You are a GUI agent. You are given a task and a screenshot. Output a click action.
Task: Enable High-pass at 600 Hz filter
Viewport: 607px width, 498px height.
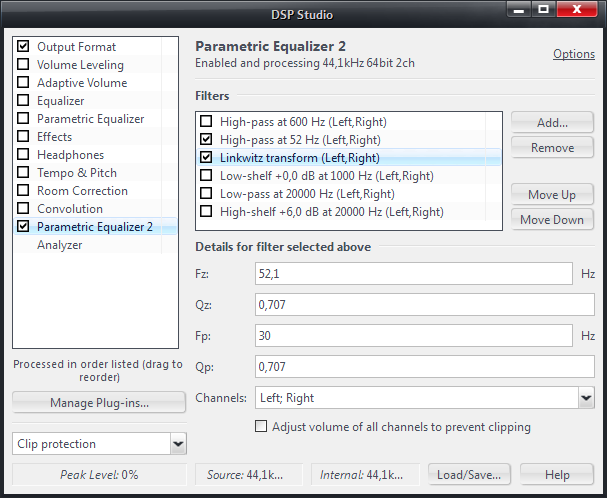(206, 122)
